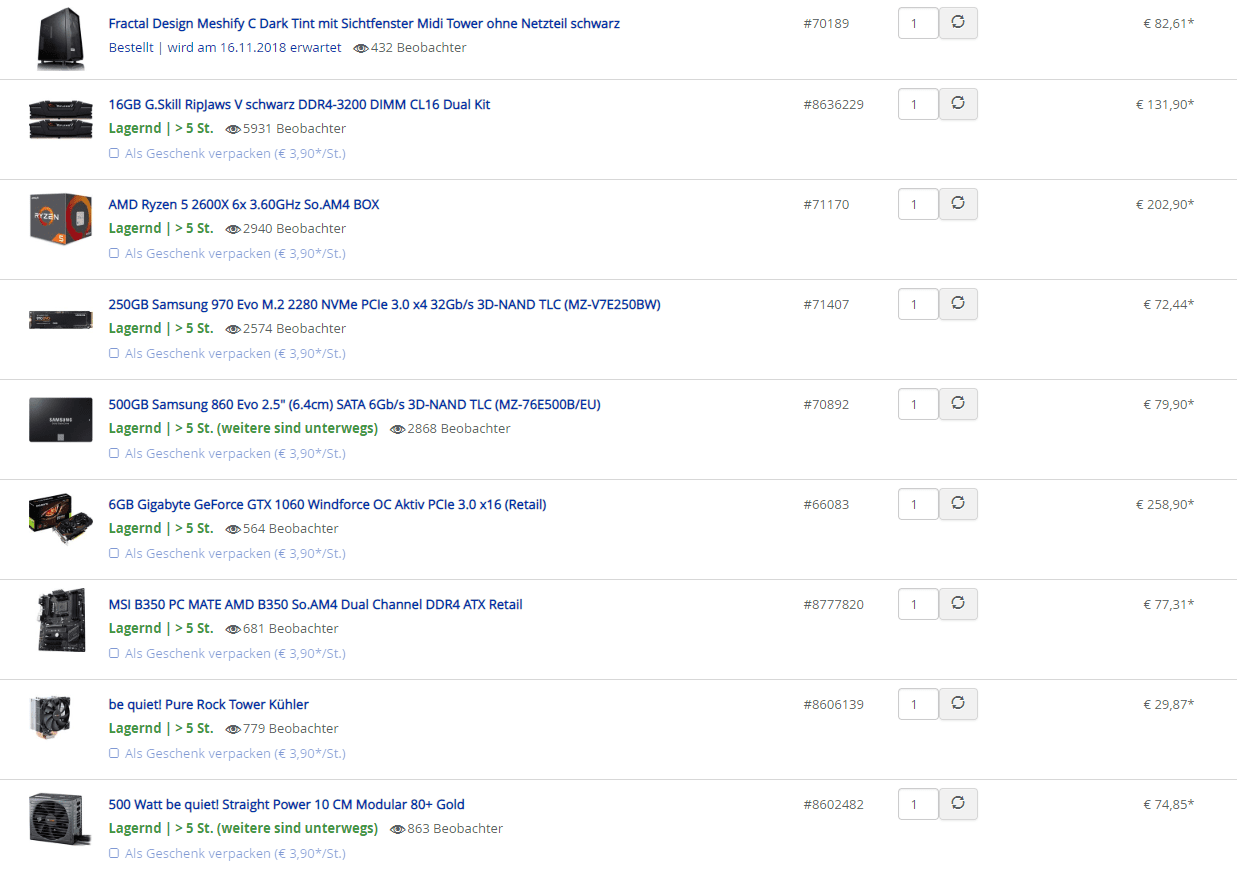Click the be quiet! cooler thumbnail

(50, 718)
